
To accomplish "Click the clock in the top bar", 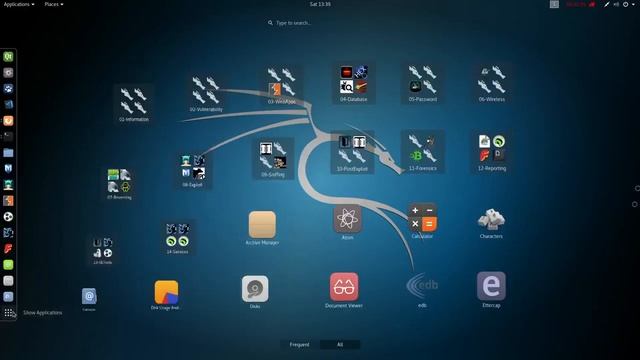I will pos(320,4).
